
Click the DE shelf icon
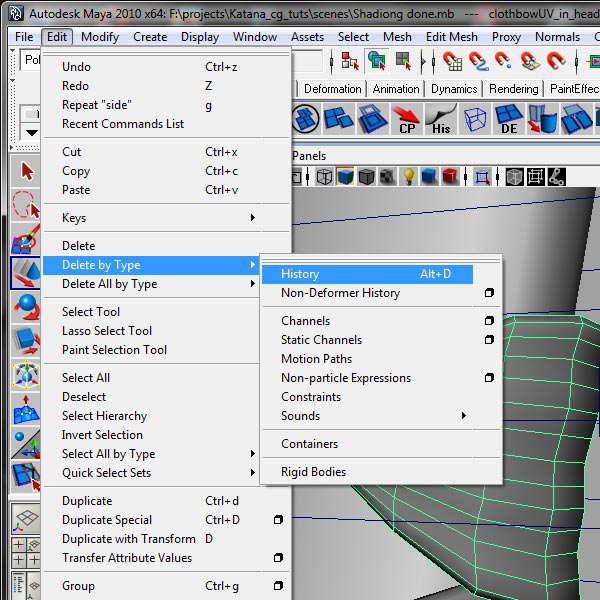click(509, 119)
